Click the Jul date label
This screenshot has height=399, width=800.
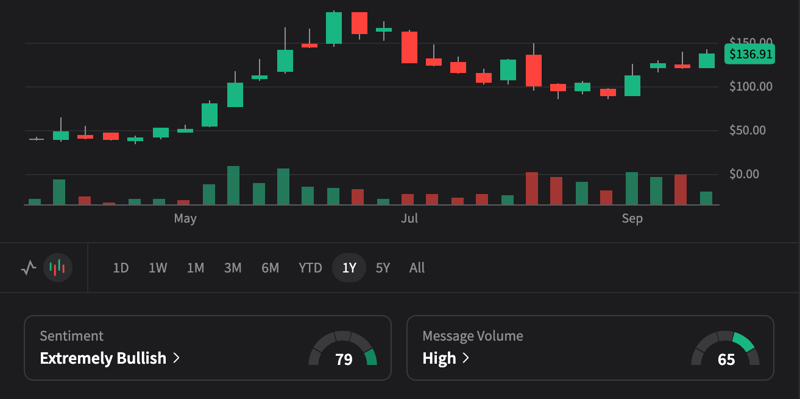pos(409,219)
